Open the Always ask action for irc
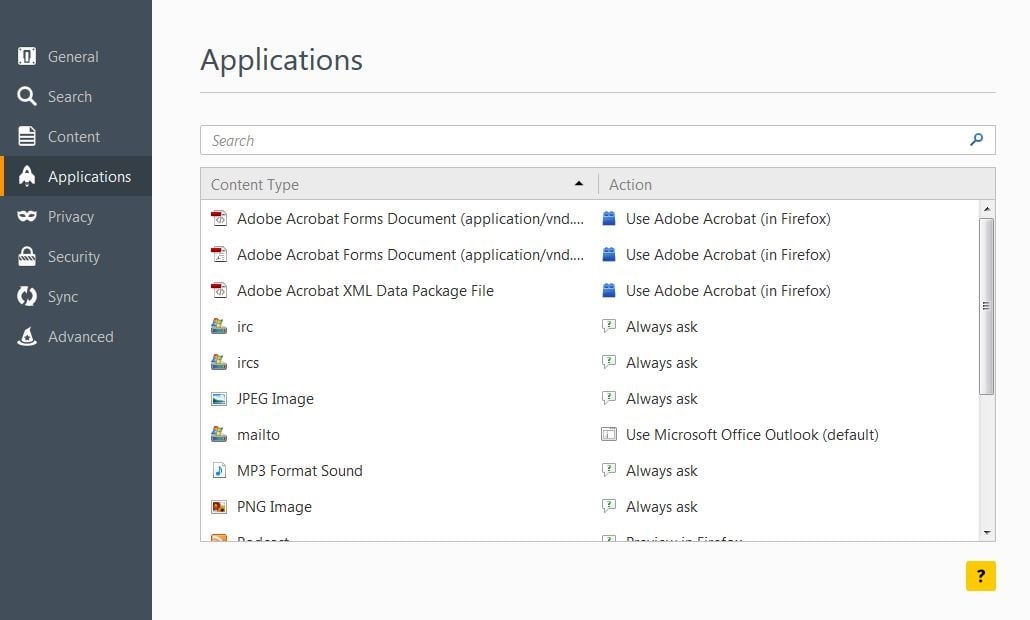1030x620 pixels. (x=661, y=326)
